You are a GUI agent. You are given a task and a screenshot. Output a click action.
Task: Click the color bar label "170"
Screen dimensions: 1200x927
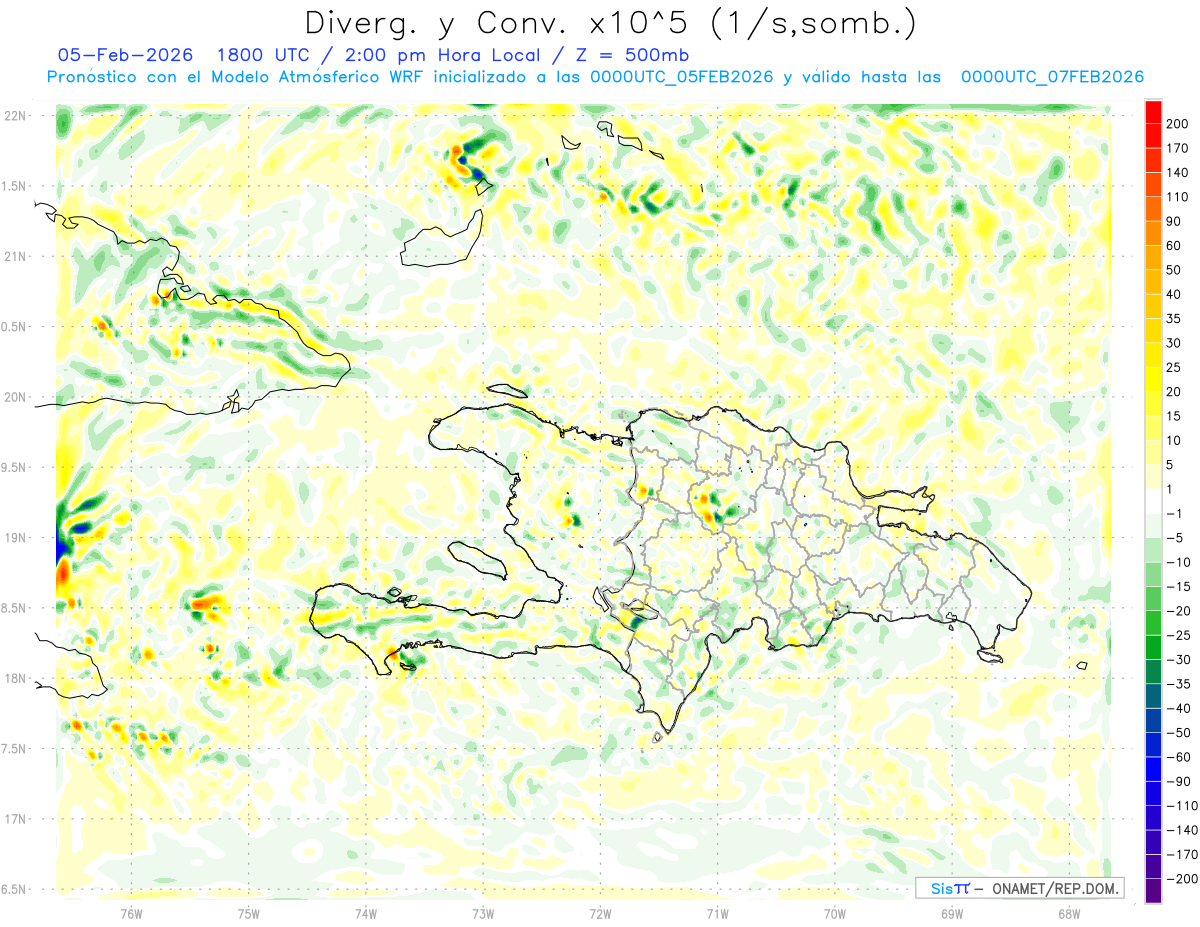(1175, 148)
